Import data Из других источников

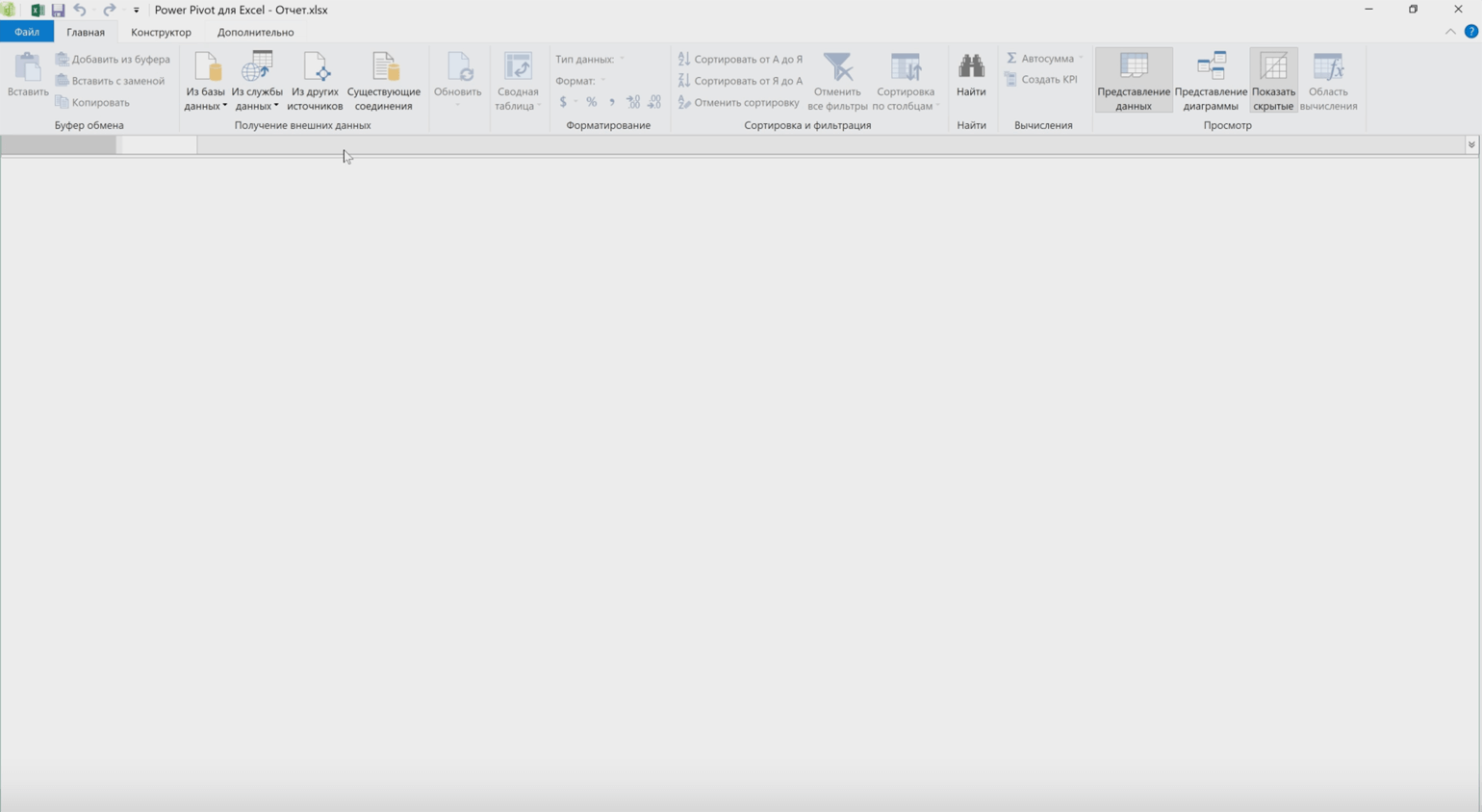[315, 81]
